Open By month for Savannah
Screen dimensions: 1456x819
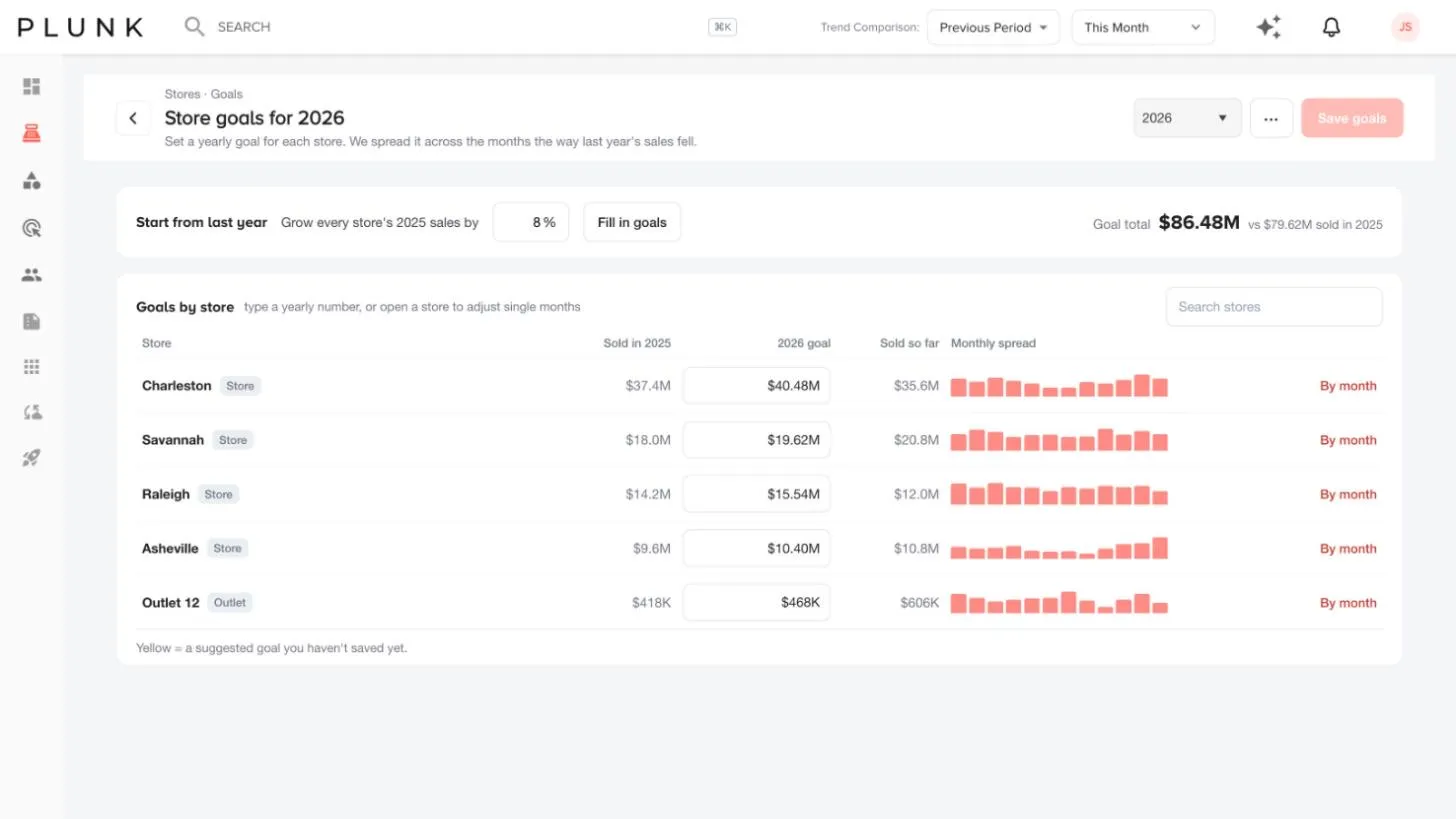(x=1348, y=440)
